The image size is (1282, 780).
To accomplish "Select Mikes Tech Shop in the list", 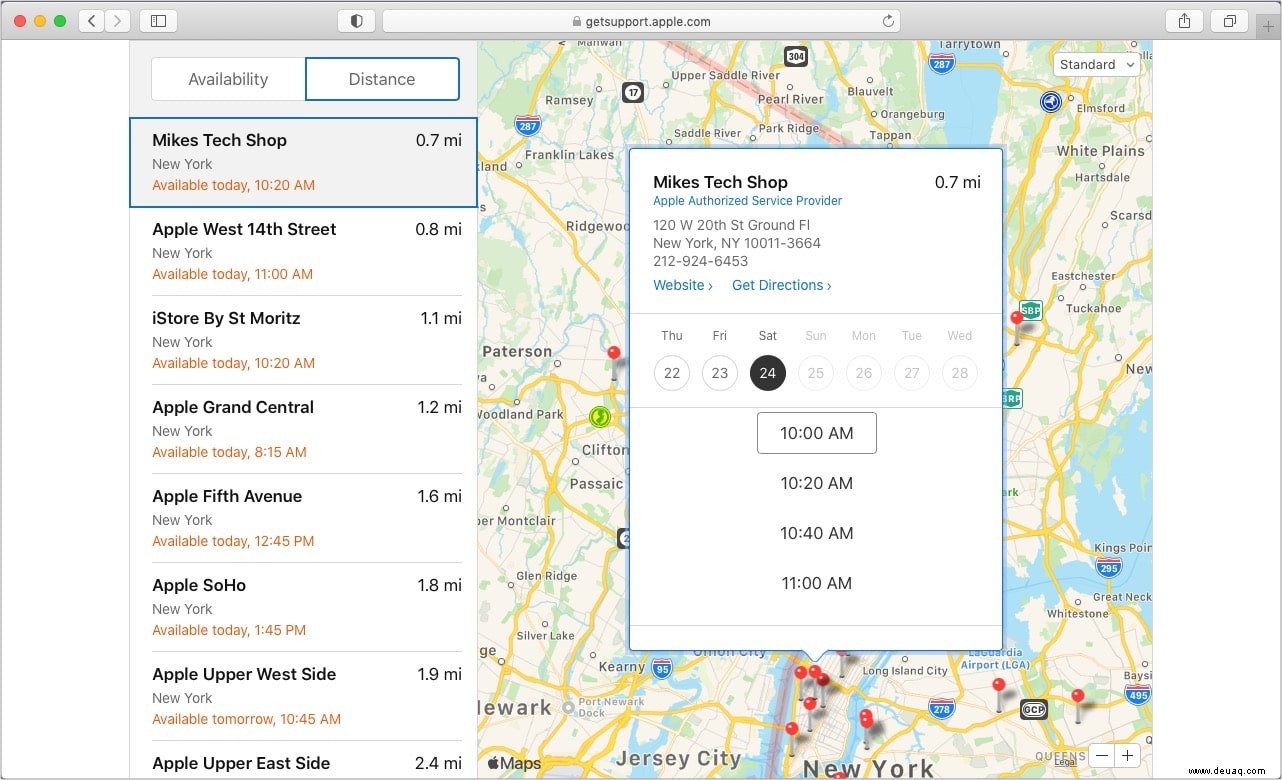I will click(x=304, y=162).
